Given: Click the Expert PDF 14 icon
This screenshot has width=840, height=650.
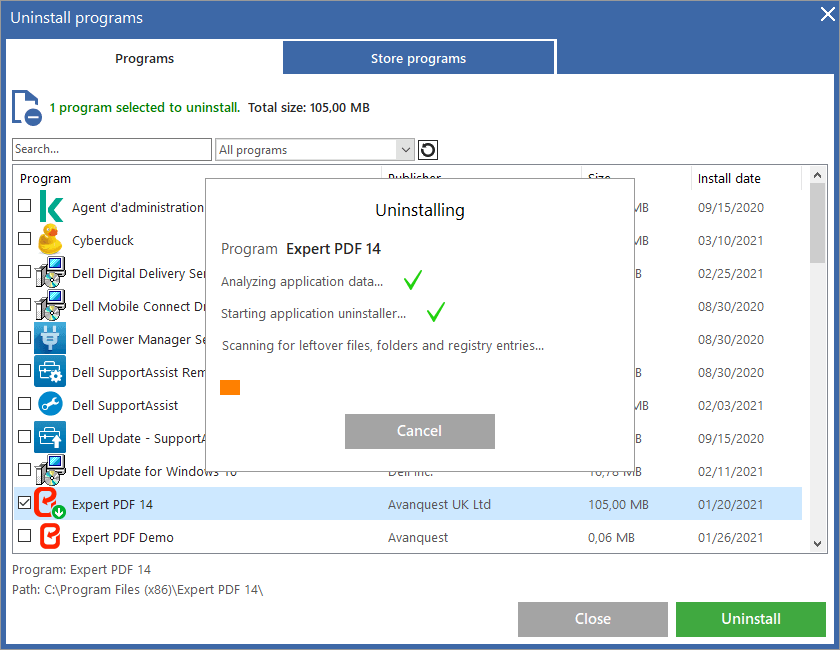Looking at the screenshot, I should 49,503.
